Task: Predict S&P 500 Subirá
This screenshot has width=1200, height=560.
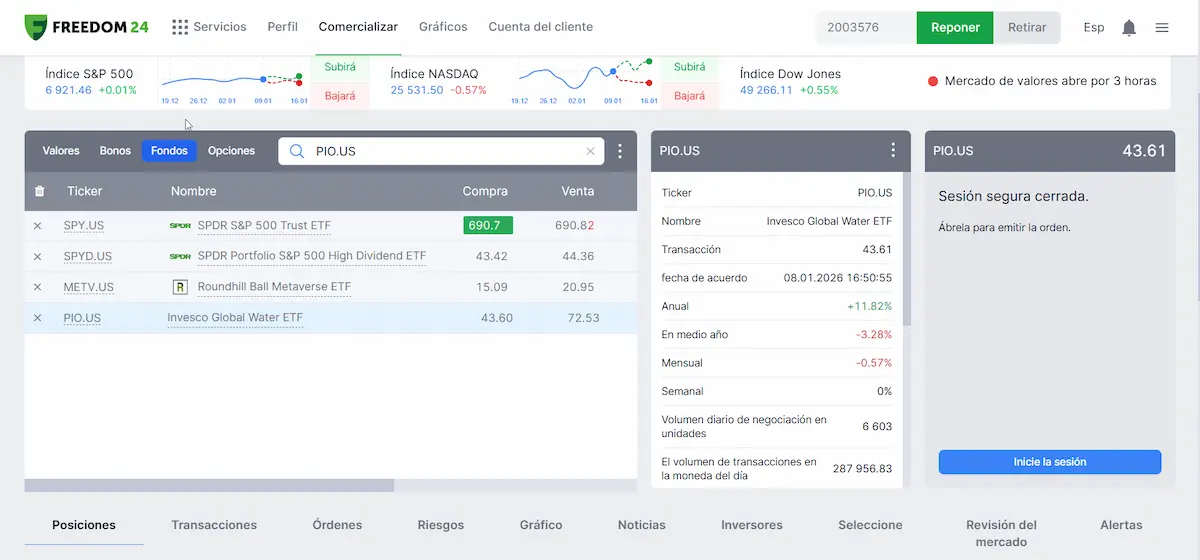Action: [x=340, y=68]
